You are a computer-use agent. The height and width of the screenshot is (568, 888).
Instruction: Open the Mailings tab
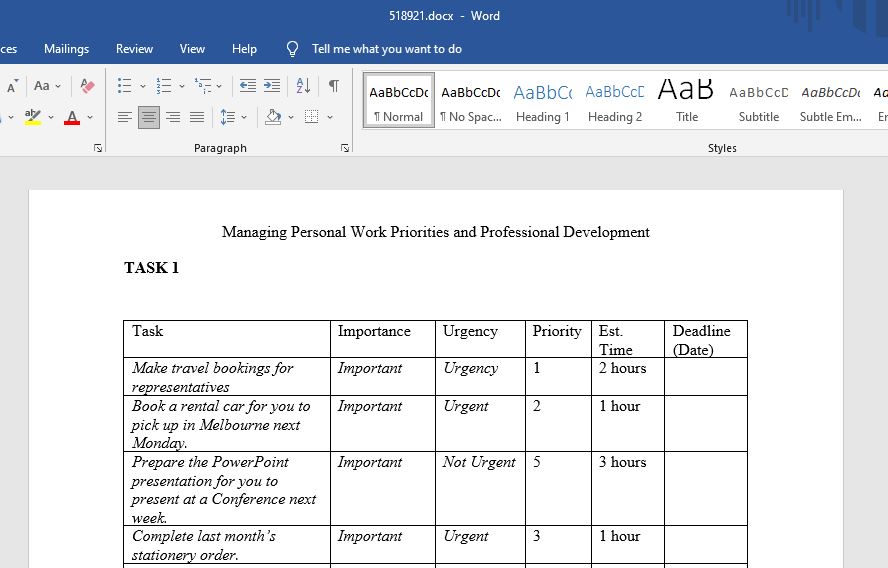(x=66, y=49)
